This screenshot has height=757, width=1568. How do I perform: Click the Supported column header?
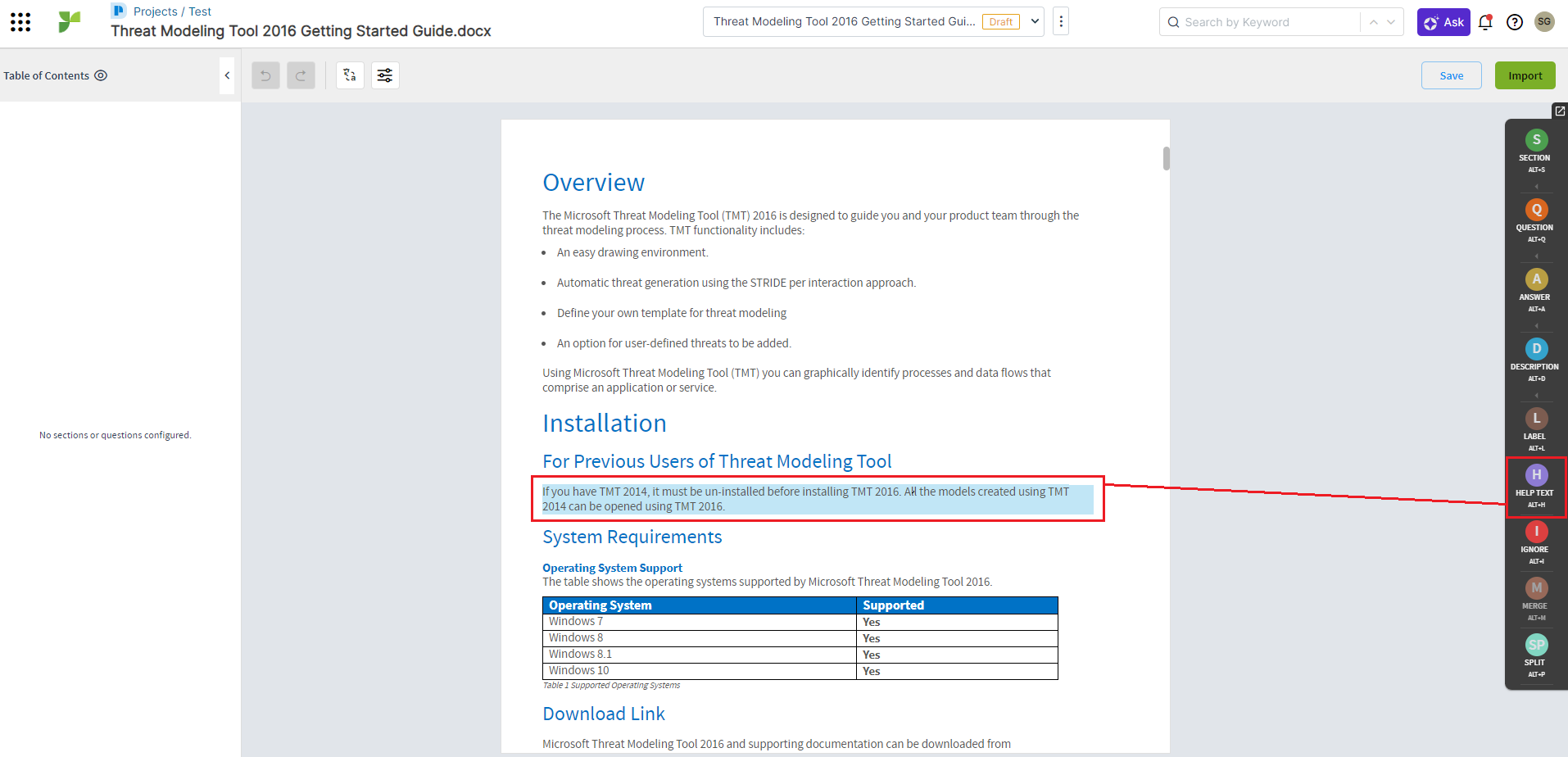(957, 605)
